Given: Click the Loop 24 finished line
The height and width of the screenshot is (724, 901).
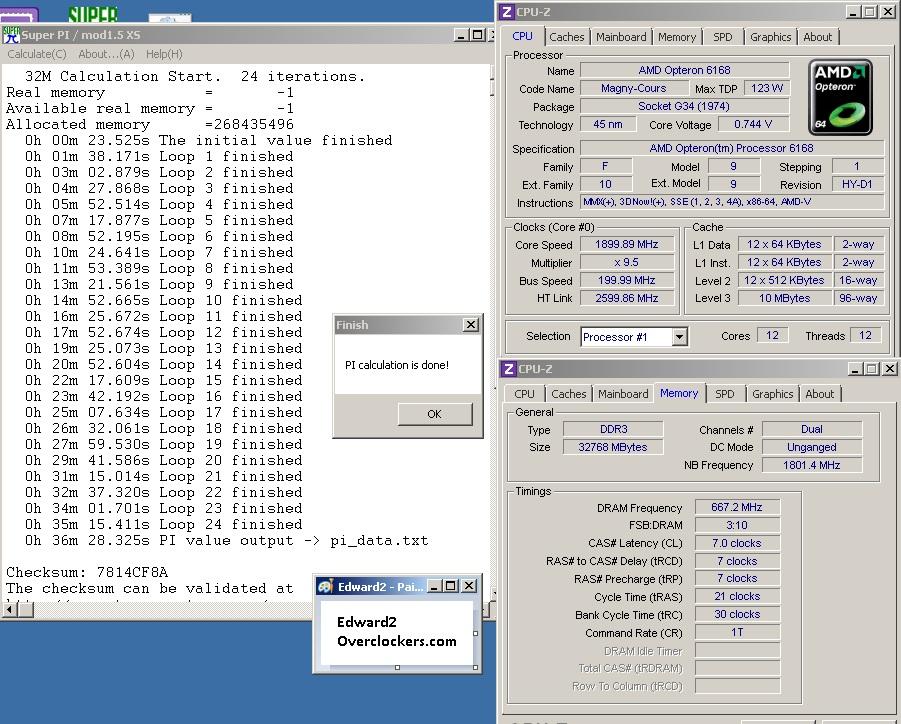Looking at the screenshot, I should pyautogui.click(x=164, y=525).
